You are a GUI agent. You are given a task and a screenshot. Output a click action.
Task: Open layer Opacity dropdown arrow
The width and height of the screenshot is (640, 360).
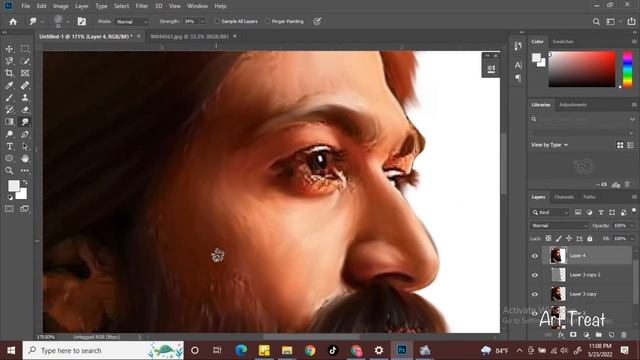click(x=632, y=226)
